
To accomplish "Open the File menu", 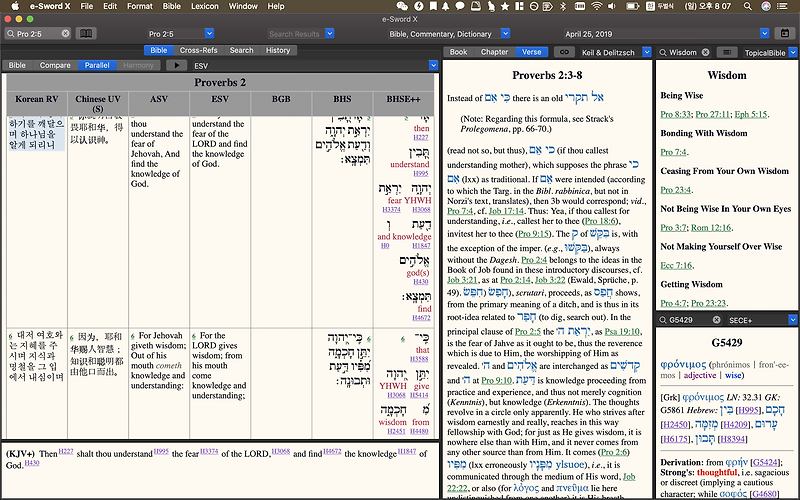I will pyautogui.click(x=87, y=6).
